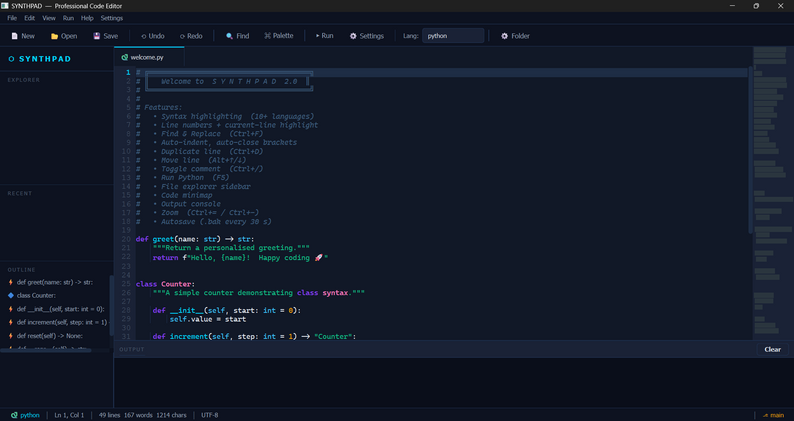Click the python language indicator in status bar

coord(25,415)
